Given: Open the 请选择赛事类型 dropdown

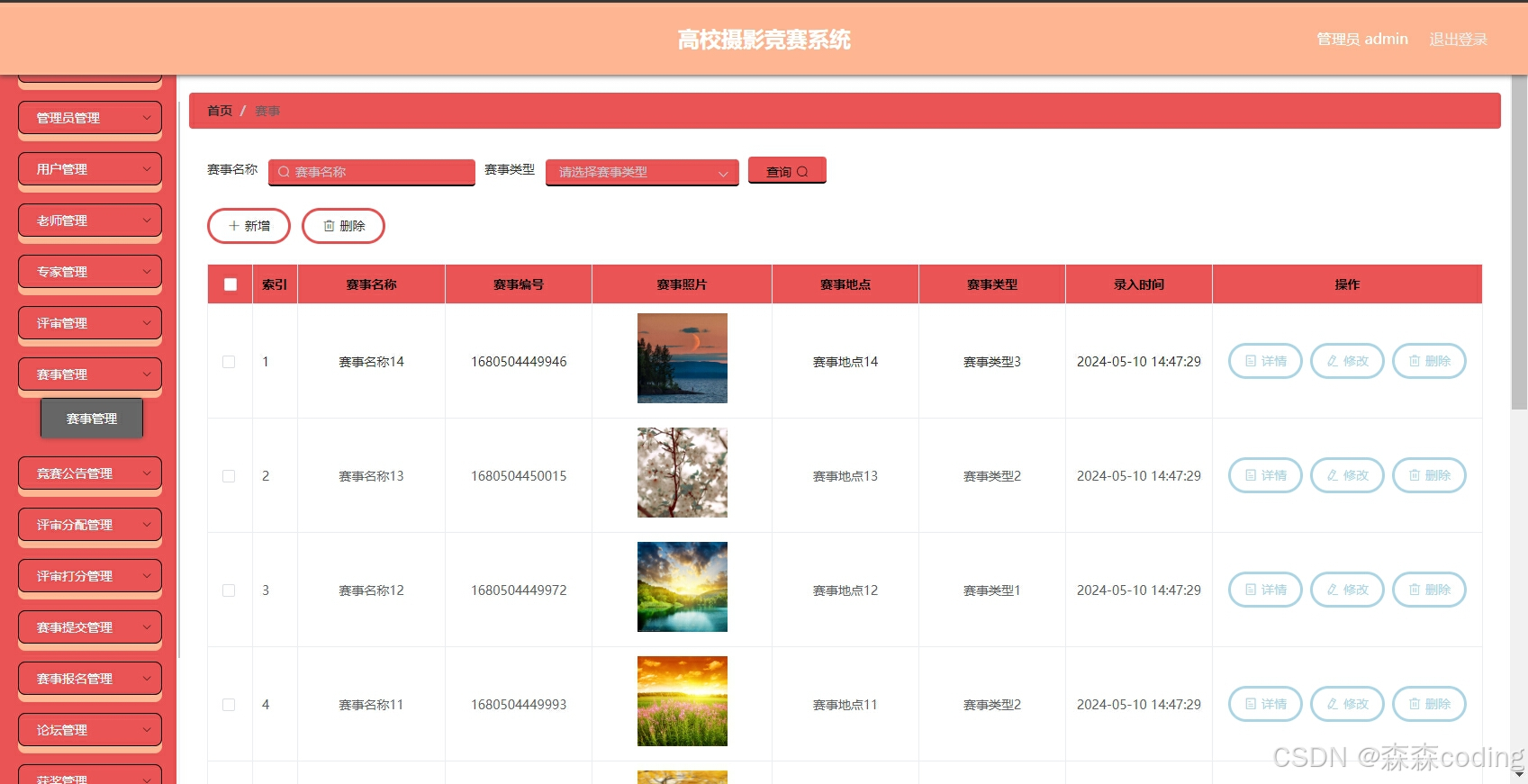Looking at the screenshot, I should tap(642, 172).
